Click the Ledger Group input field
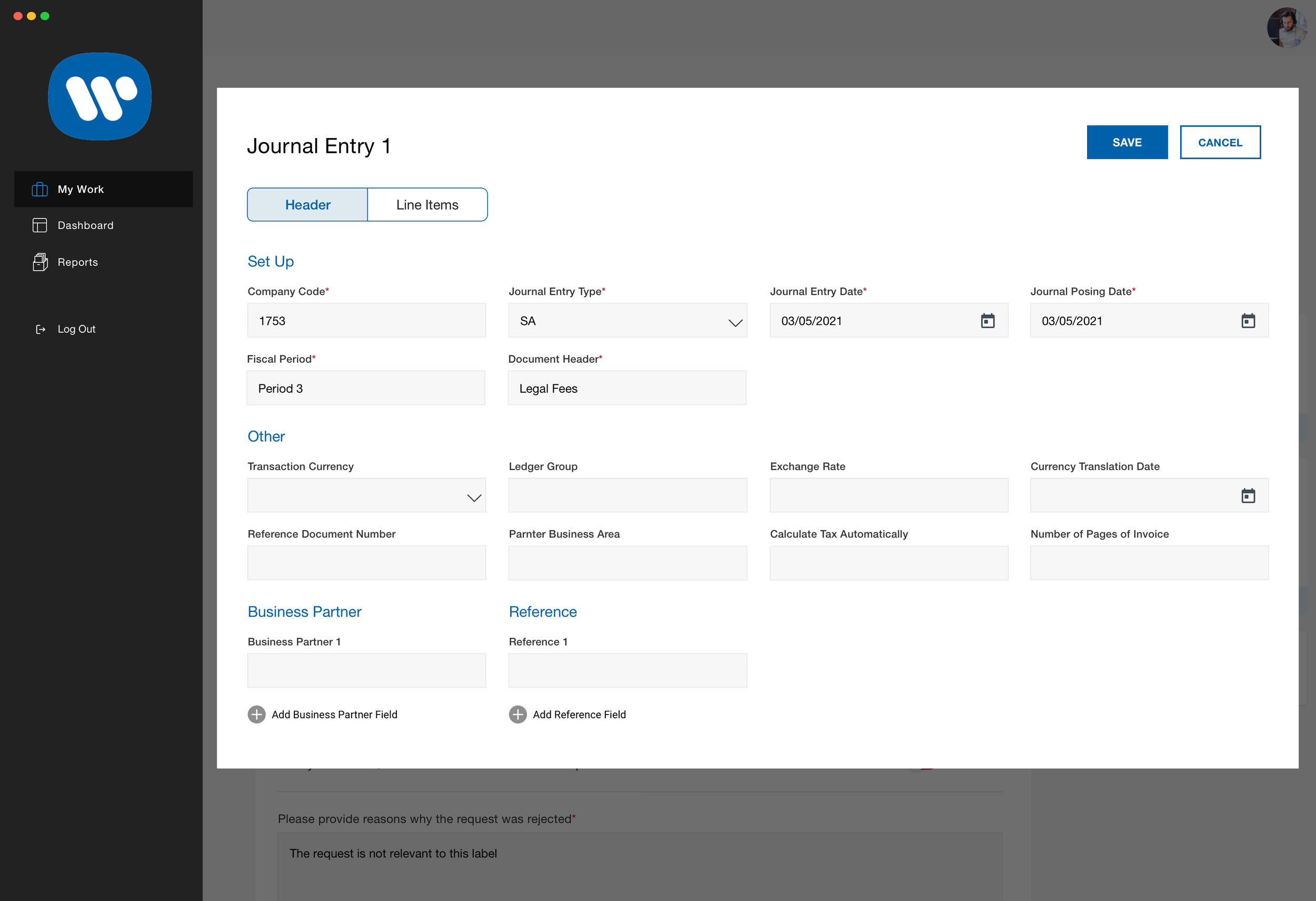 click(x=627, y=496)
